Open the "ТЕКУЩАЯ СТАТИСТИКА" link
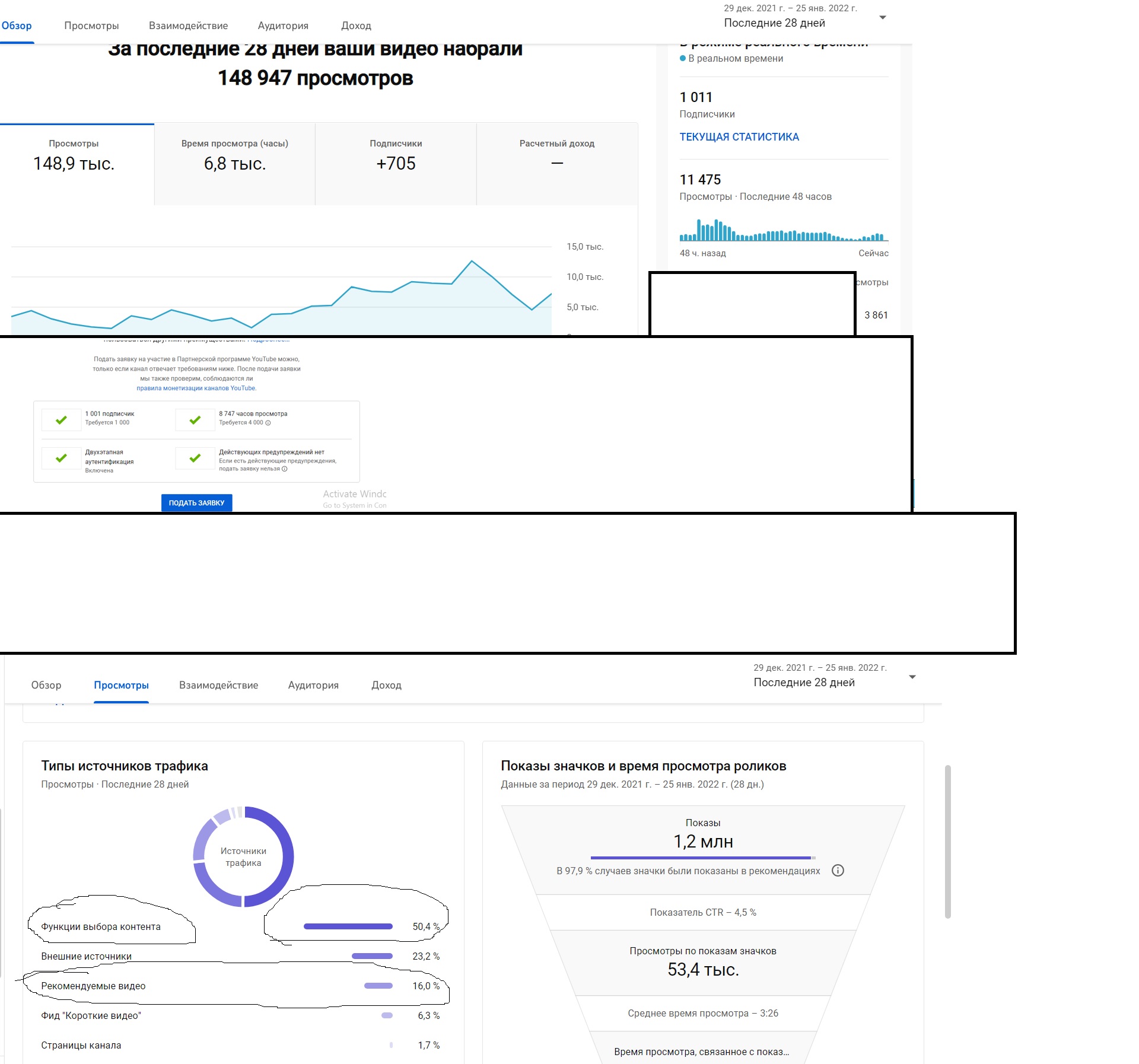The height and width of the screenshot is (1064, 1139). pos(739,137)
